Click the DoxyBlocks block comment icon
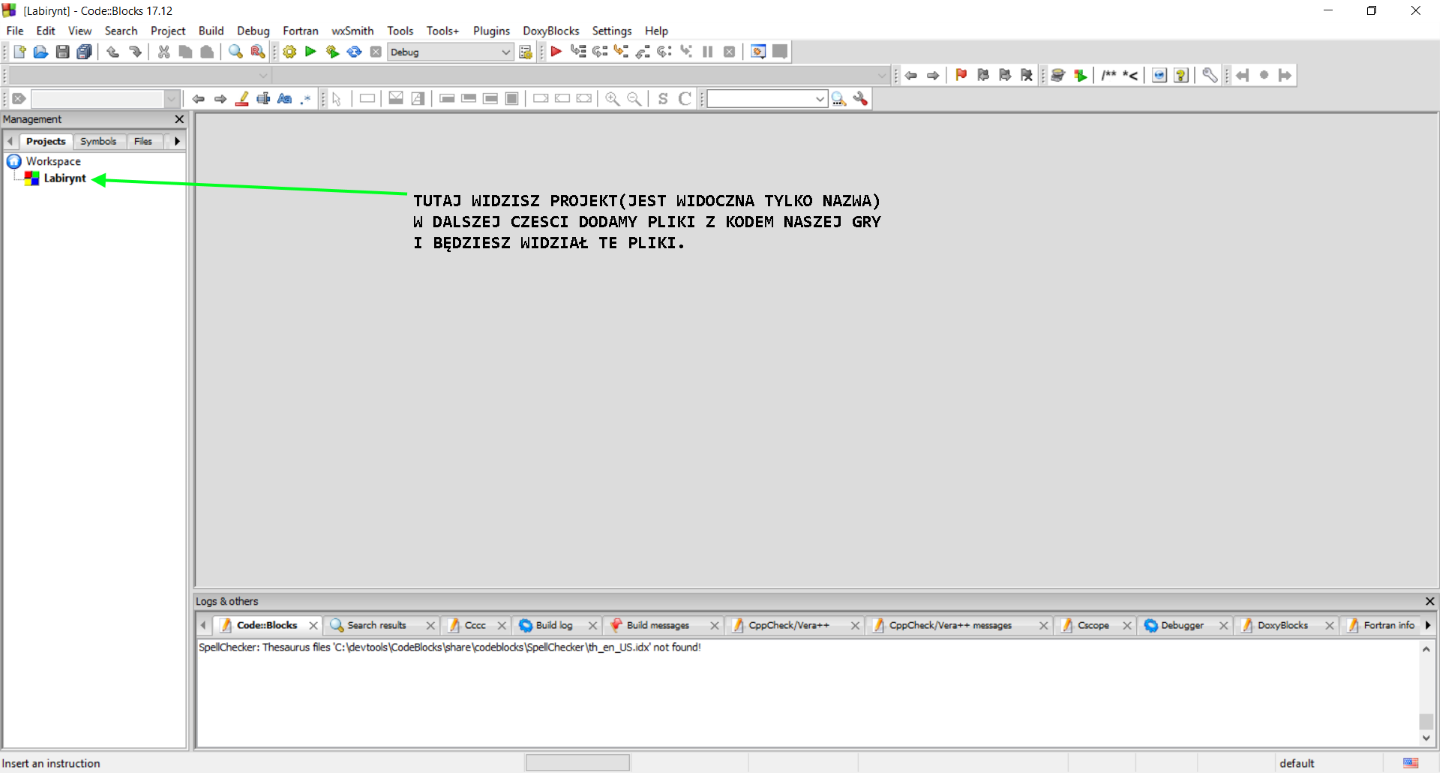1440x773 pixels. [x=1109, y=75]
